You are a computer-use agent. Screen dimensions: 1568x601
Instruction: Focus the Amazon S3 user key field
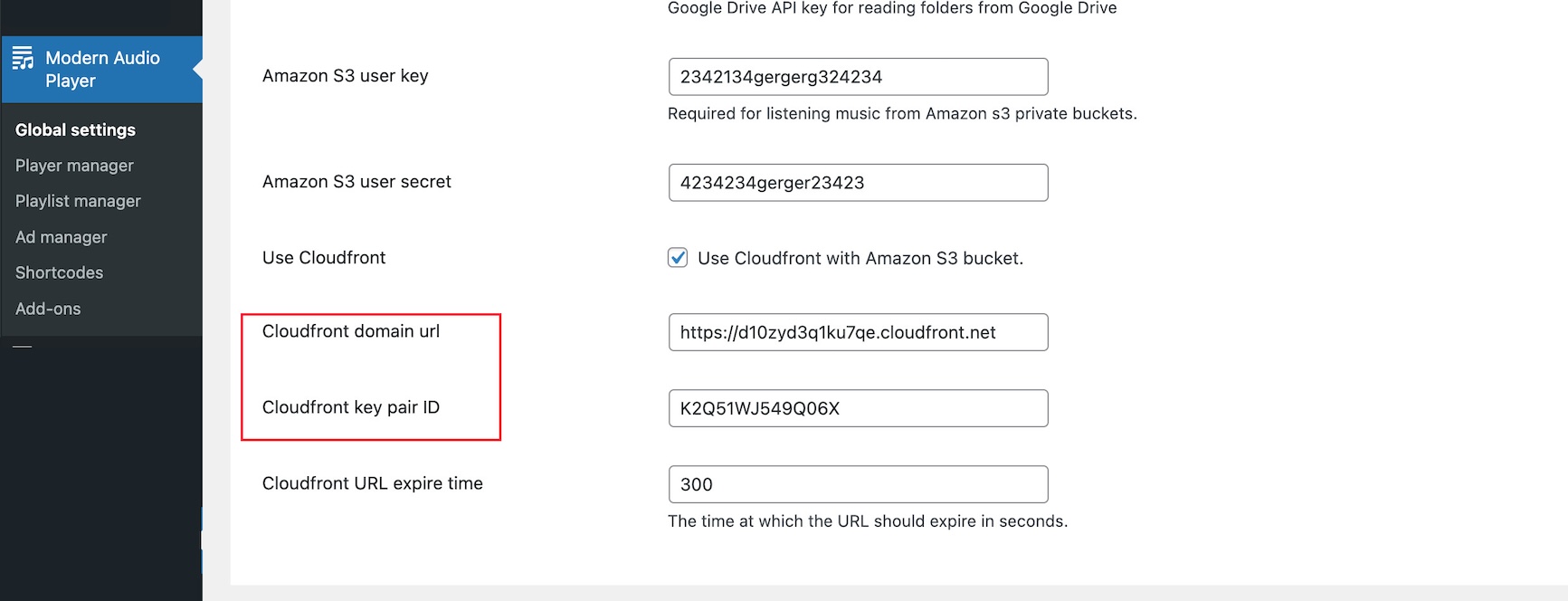pos(858,77)
